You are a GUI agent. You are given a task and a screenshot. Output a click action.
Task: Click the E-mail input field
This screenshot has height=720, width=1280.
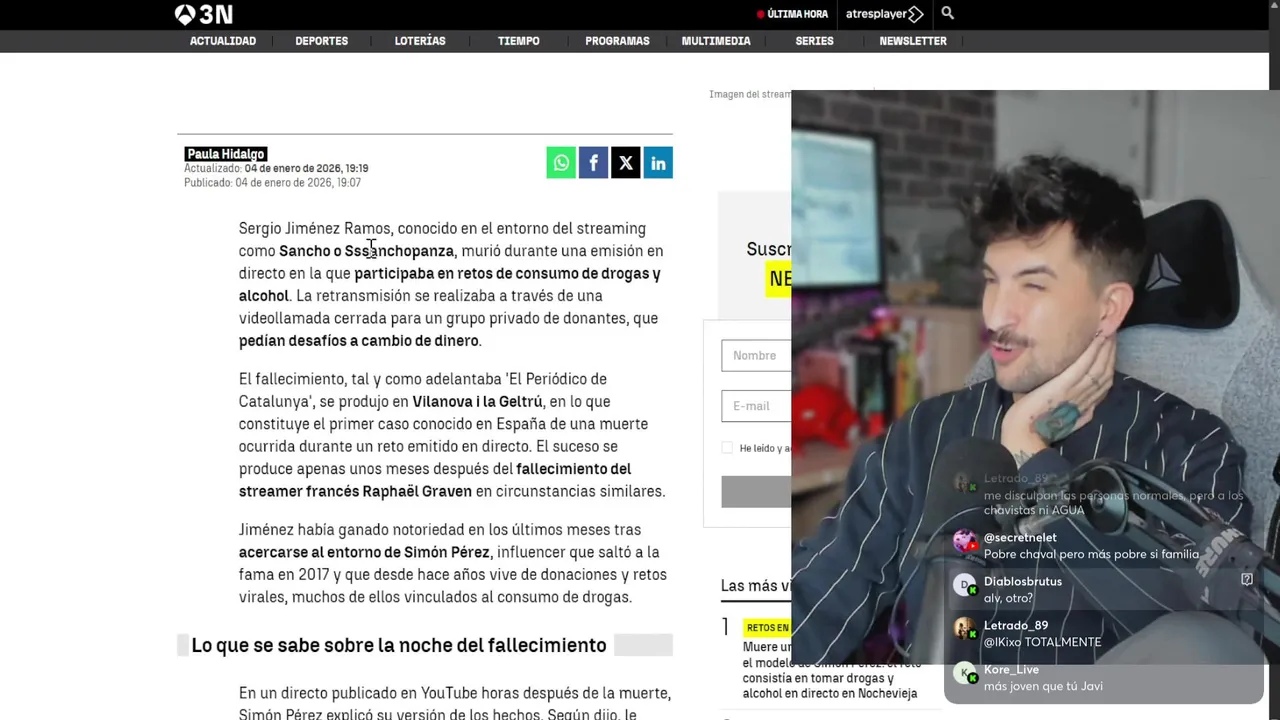point(756,406)
